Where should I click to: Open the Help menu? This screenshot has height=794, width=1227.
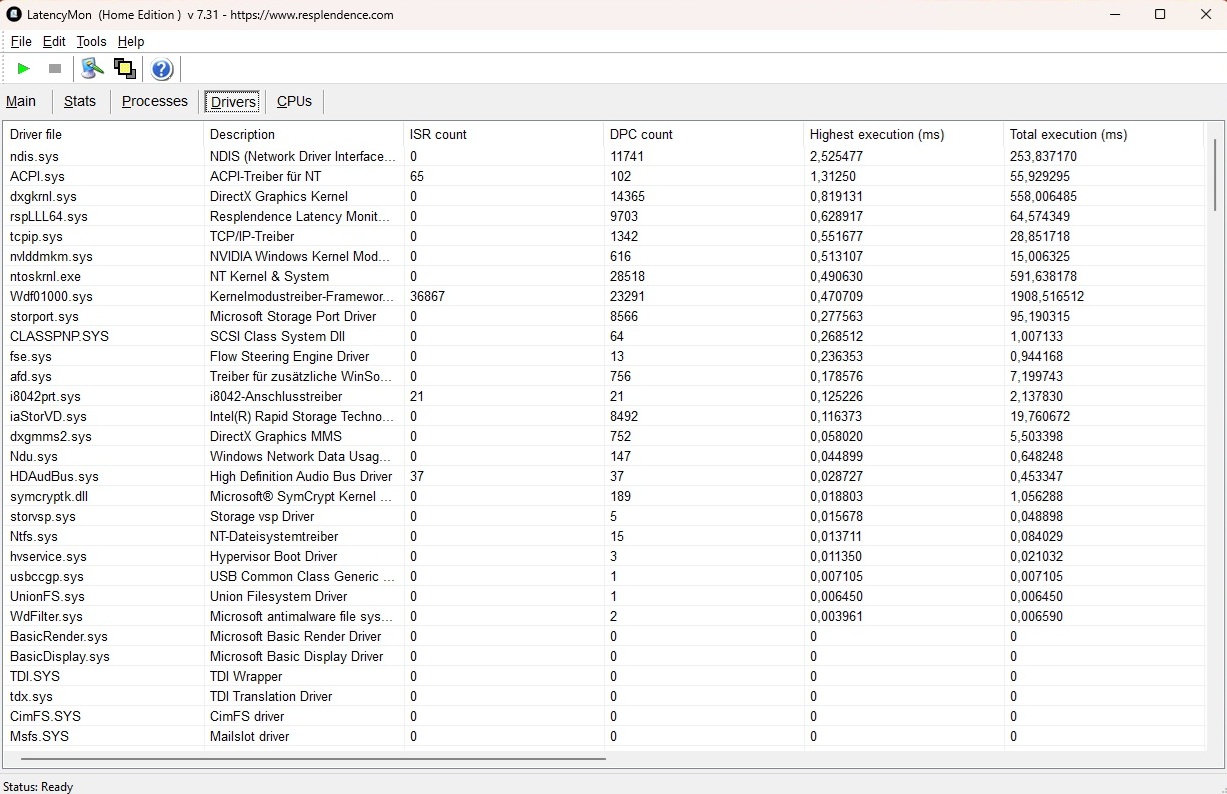pyautogui.click(x=131, y=42)
